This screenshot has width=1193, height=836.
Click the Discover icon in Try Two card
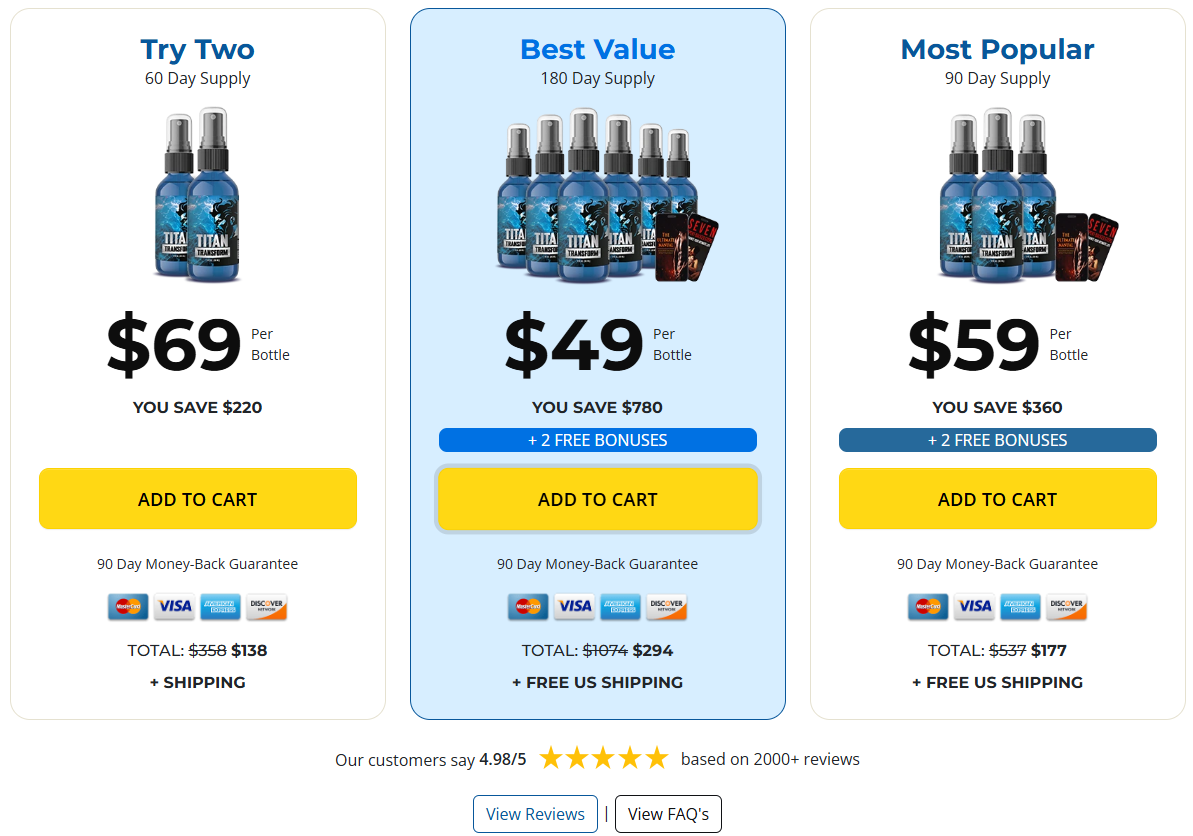[267, 606]
